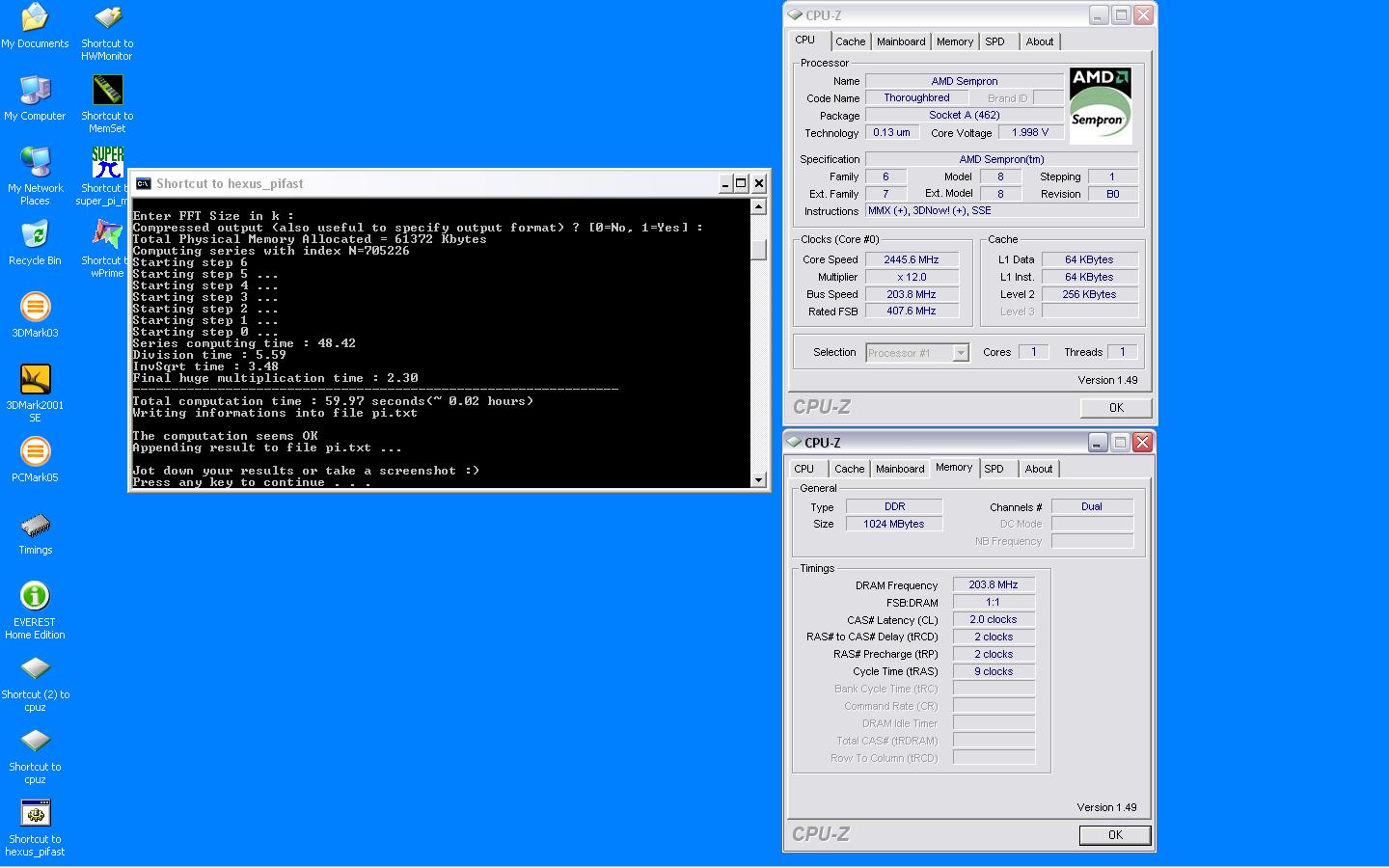Launch Shortcut to HWMonitor icon
This screenshot has height=868, width=1389.
click(x=107, y=17)
